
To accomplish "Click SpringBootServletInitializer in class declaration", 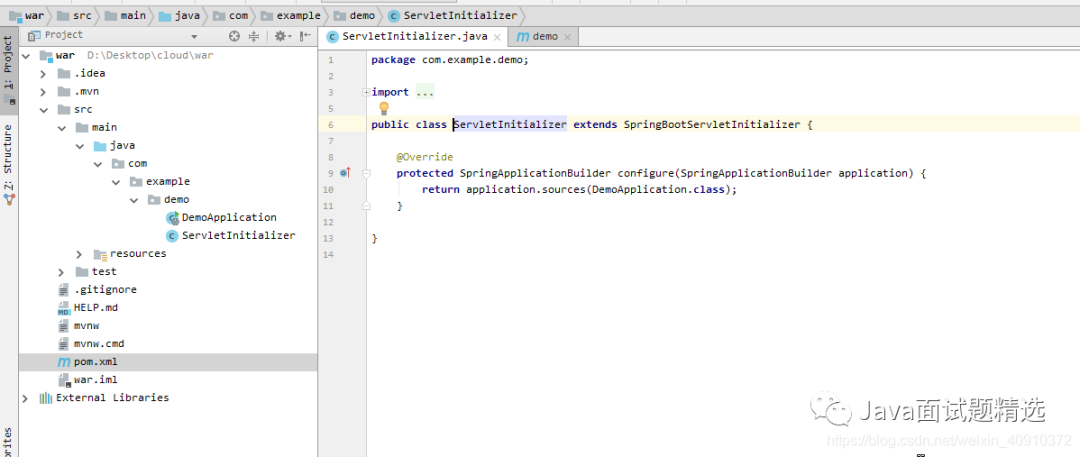I will tap(712, 125).
